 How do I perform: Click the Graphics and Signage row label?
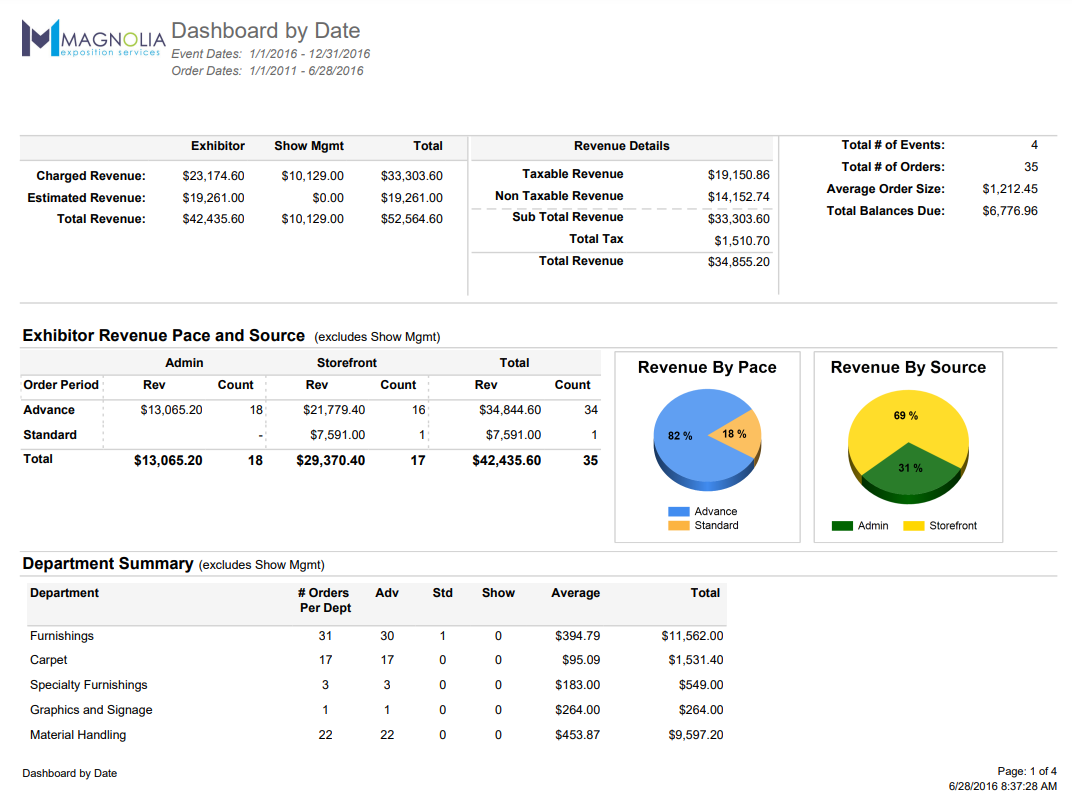click(91, 710)
